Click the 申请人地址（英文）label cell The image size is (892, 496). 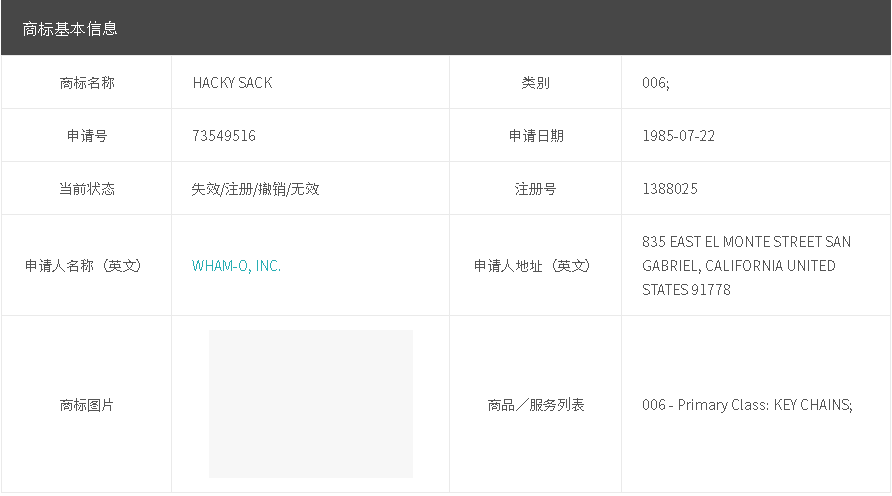pyautogui.click(x=535, y=266)
